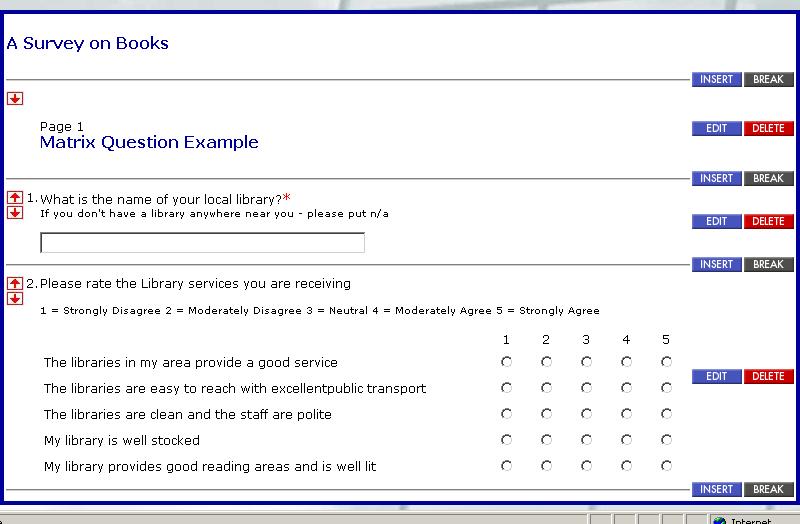Delete question 1 about local library
Image resolution: width=800 pixels, height=524 pixels.
click(768, 221)
